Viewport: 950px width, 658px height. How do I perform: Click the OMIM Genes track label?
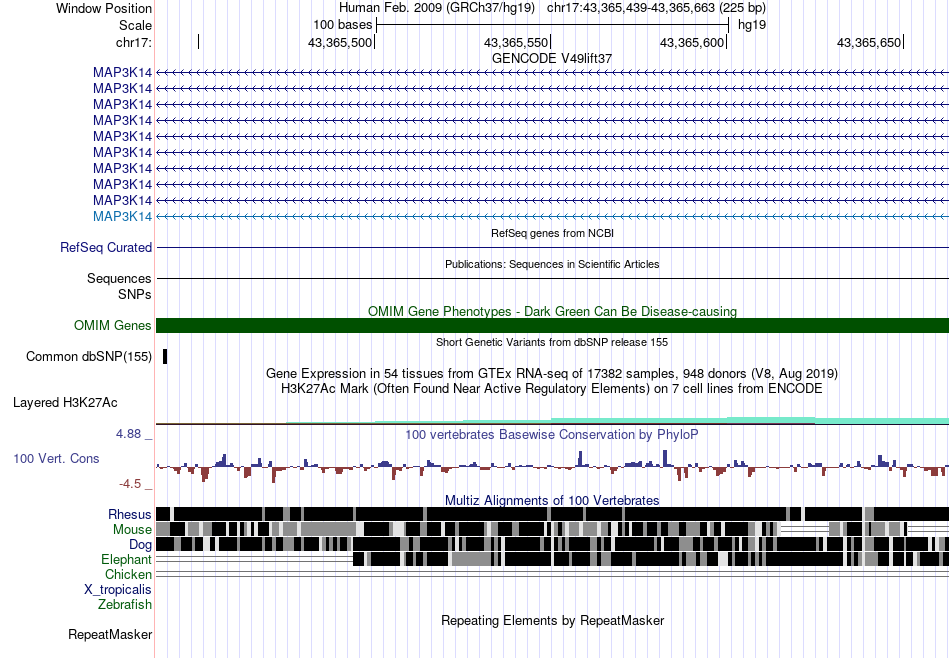click(x=113, y=326)
